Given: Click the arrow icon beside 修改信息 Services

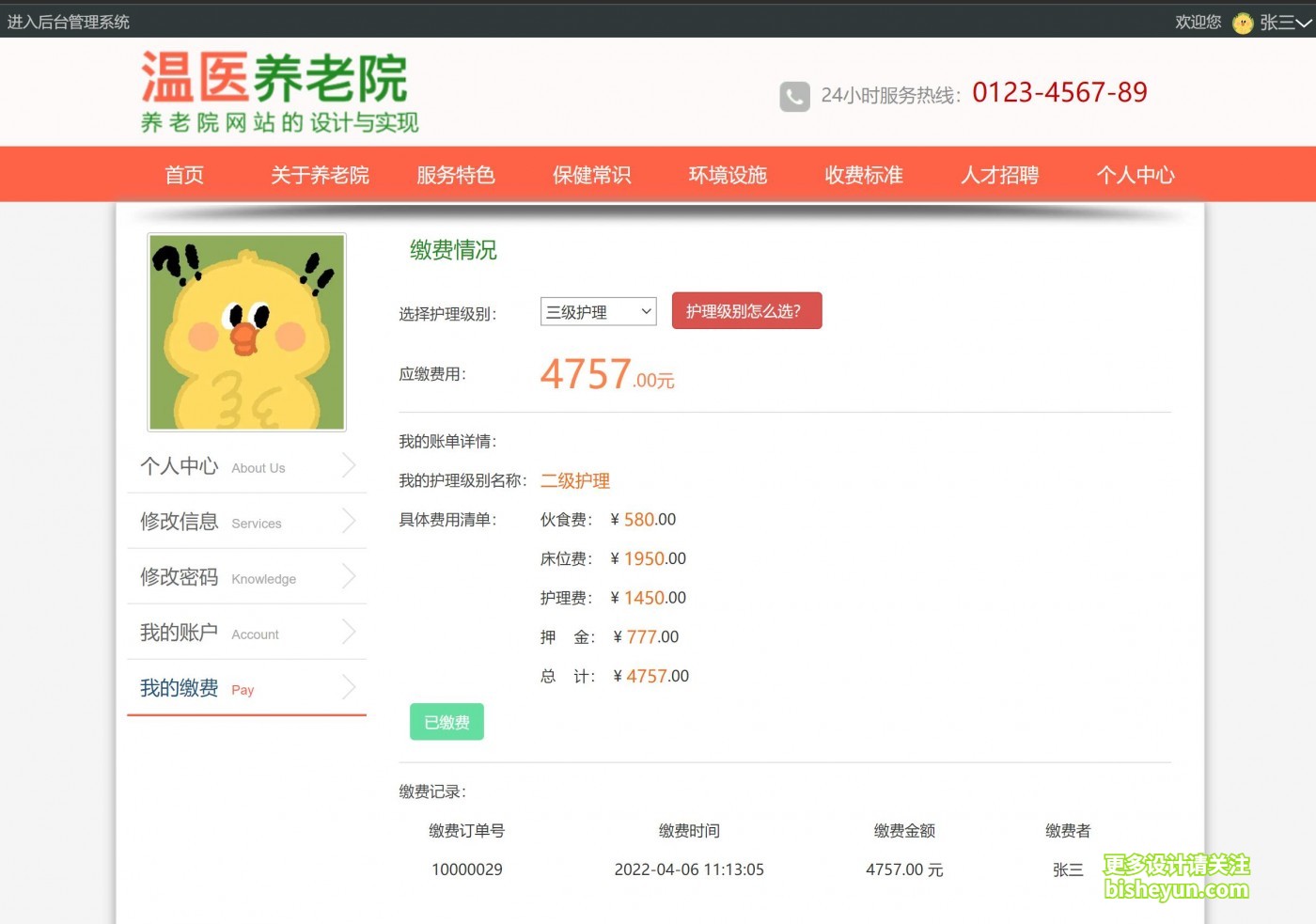Looking at the screenshot, I should 349,521.
